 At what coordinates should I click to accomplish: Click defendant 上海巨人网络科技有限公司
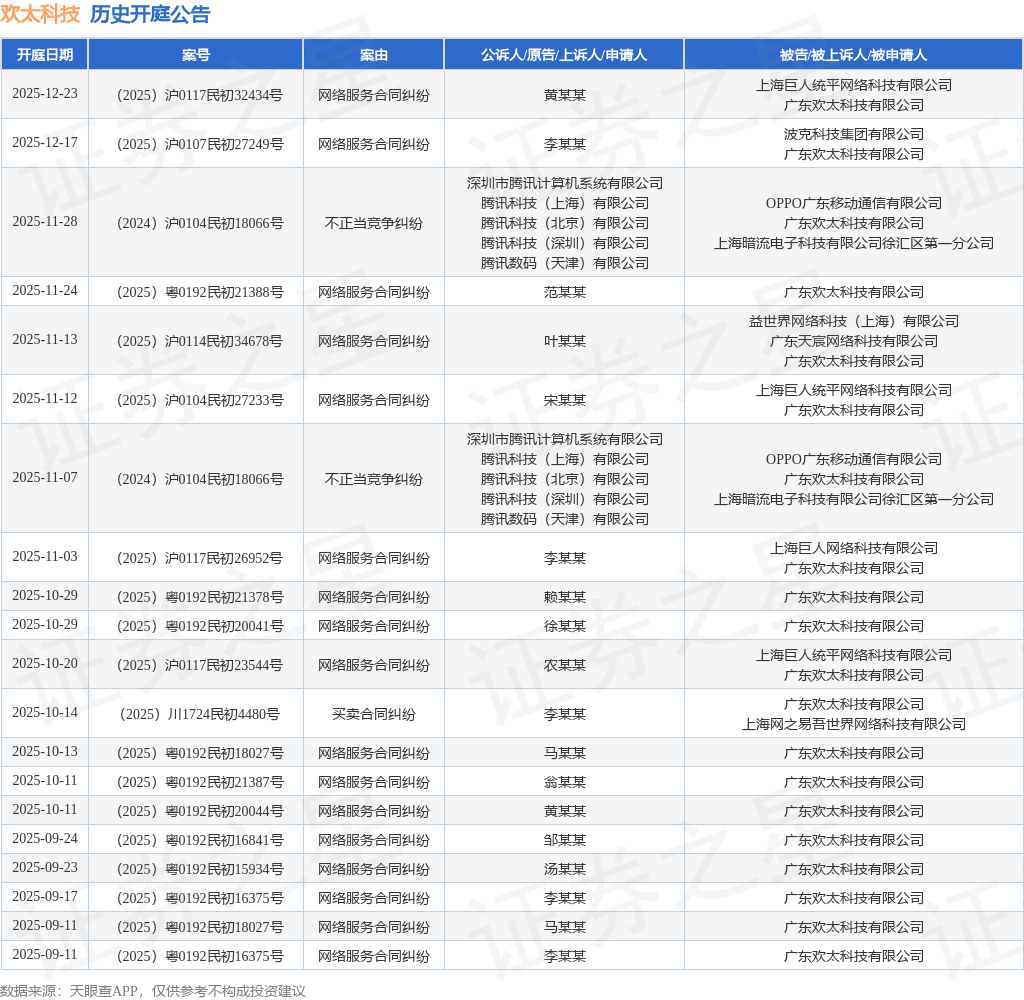tap(854, 548)
